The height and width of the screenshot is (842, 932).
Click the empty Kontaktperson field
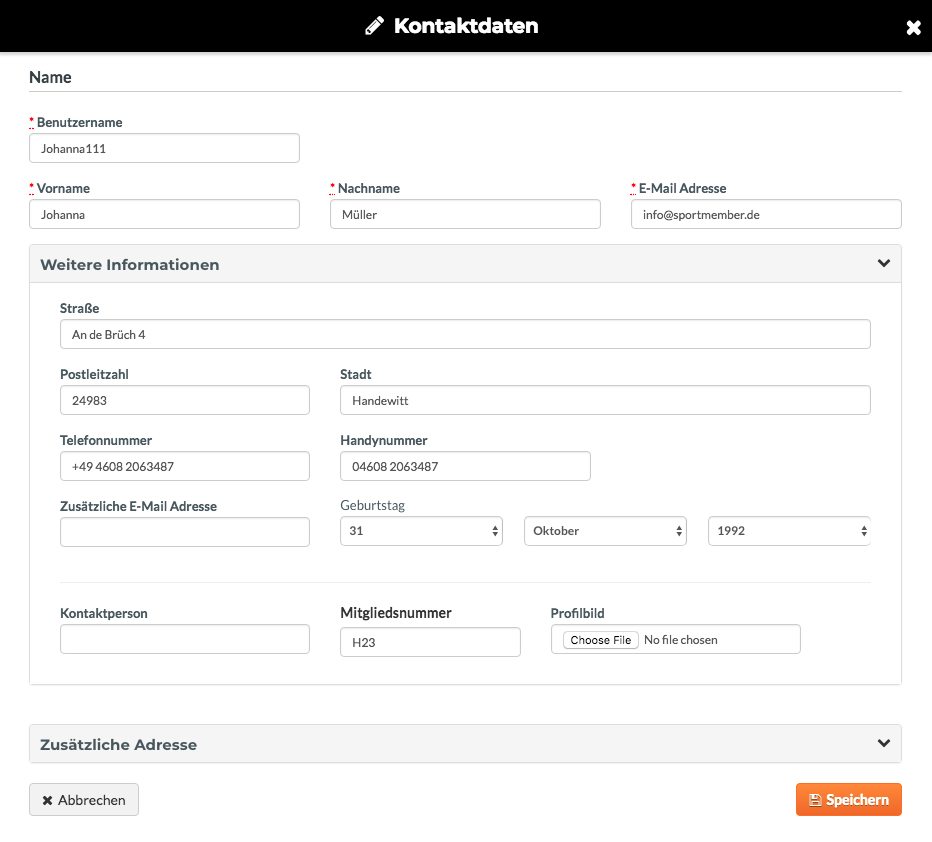point(185,639)
